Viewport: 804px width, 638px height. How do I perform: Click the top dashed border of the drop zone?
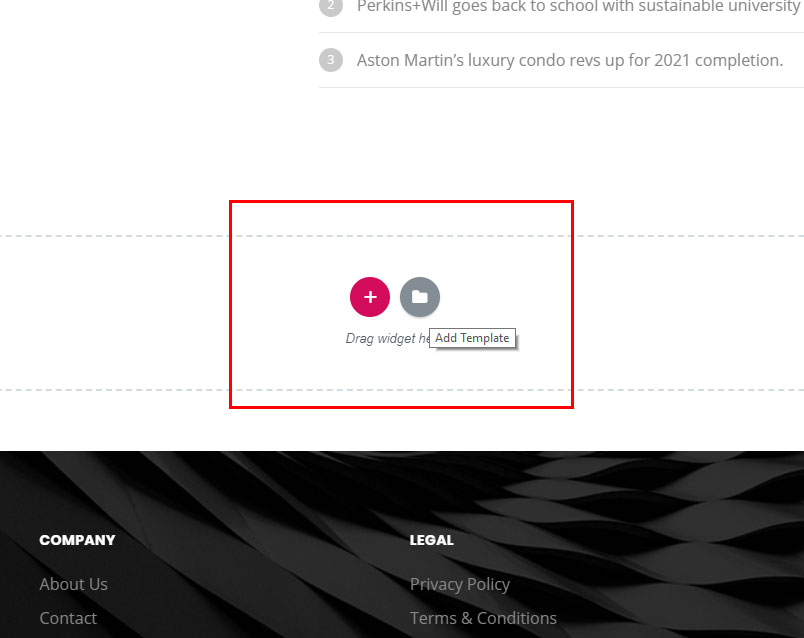402,236
